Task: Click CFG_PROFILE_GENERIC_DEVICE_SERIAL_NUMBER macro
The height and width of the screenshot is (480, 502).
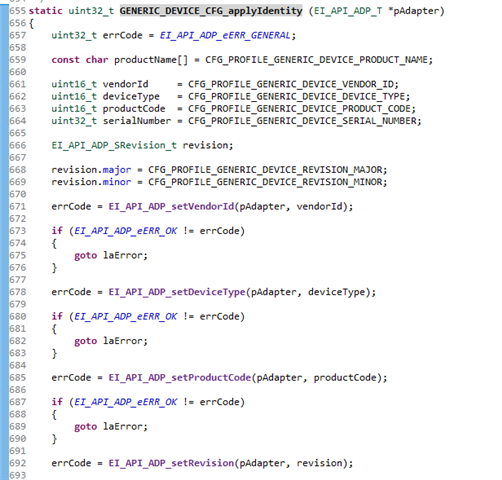Action: [x=302, y=121]
